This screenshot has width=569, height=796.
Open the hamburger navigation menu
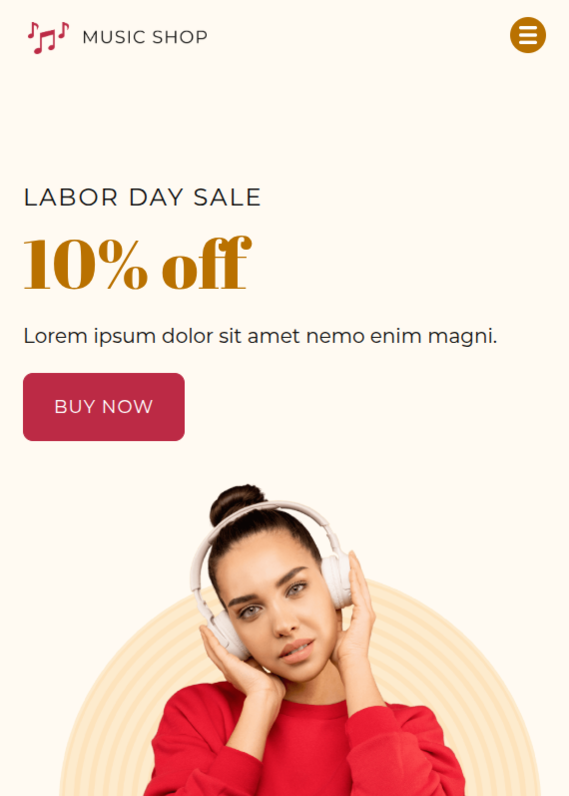(527, 35)
